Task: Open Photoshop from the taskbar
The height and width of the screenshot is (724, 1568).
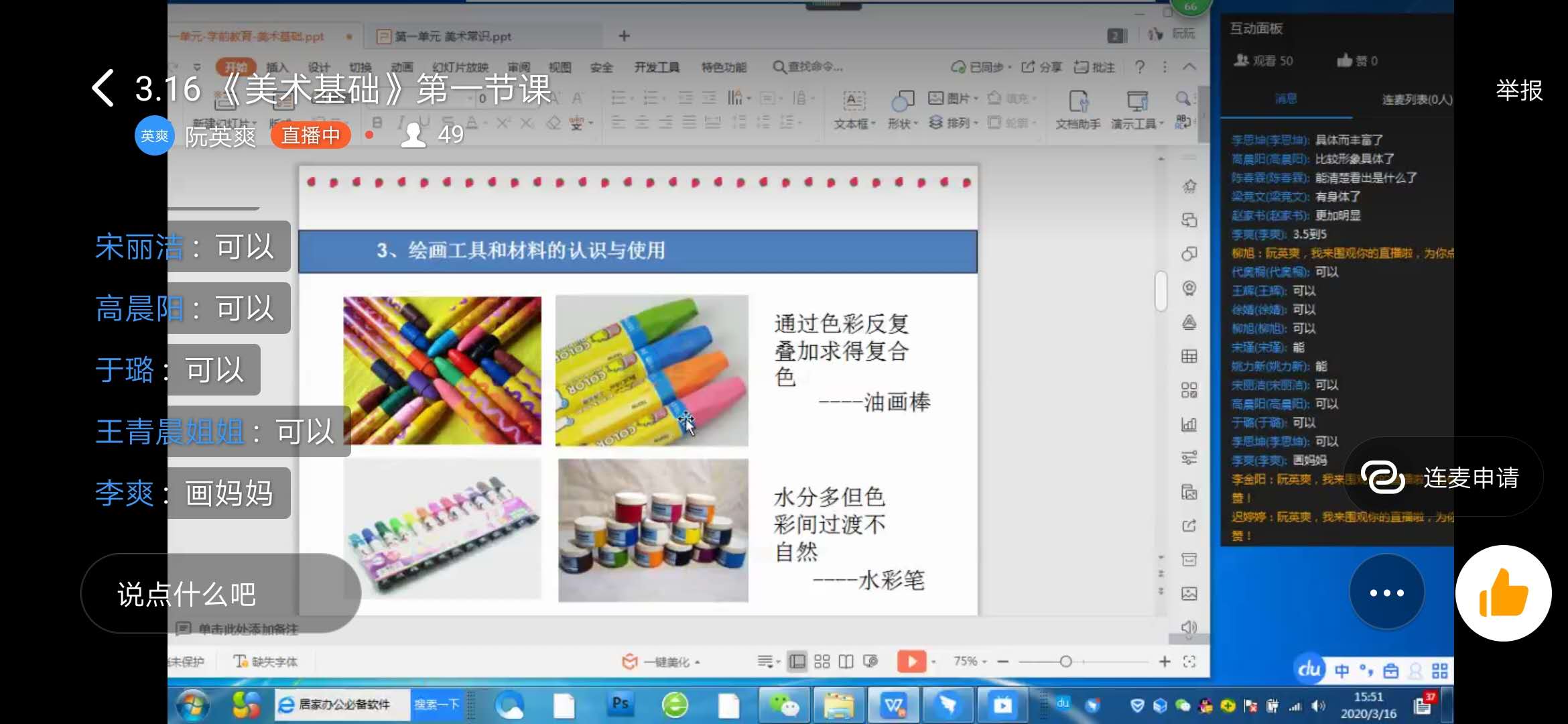Action: click(620, 704)
